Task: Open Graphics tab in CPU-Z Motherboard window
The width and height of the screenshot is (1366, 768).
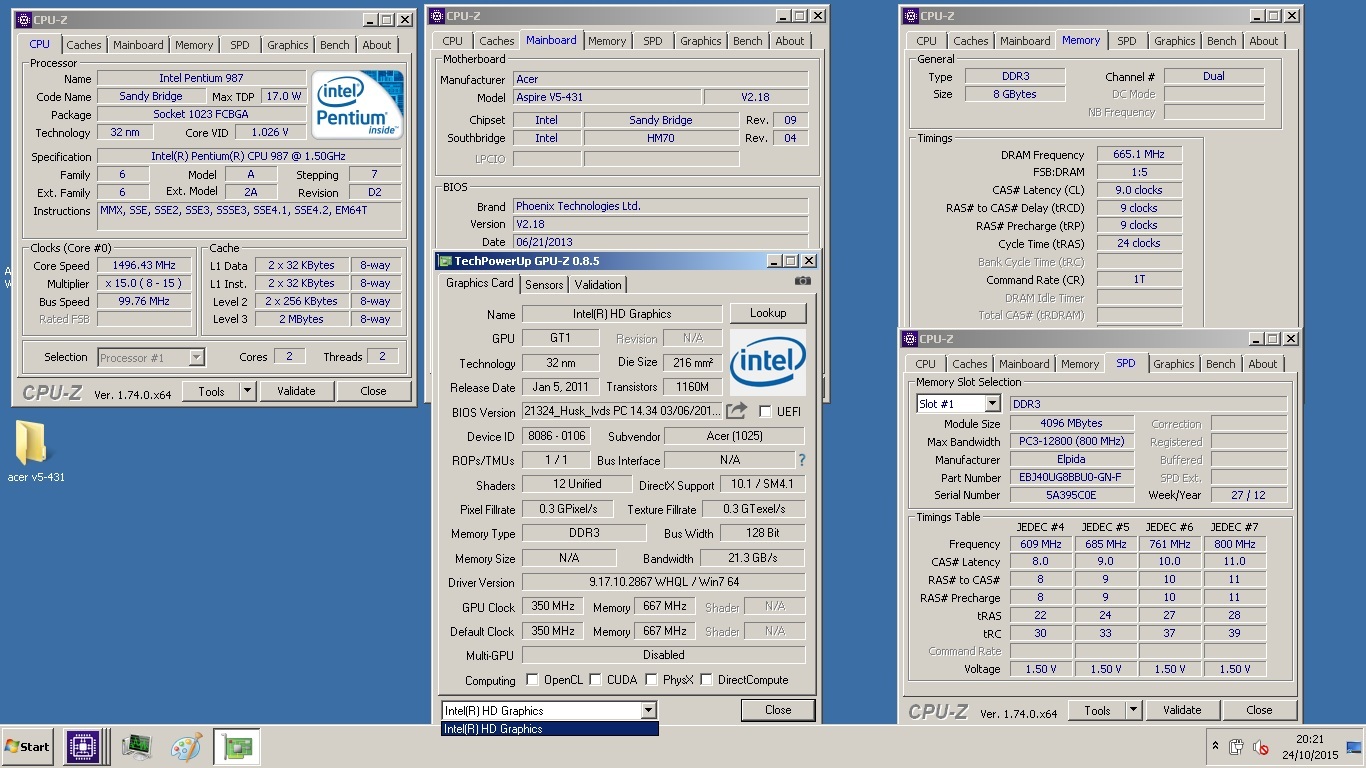Action: tap(701, 41)
